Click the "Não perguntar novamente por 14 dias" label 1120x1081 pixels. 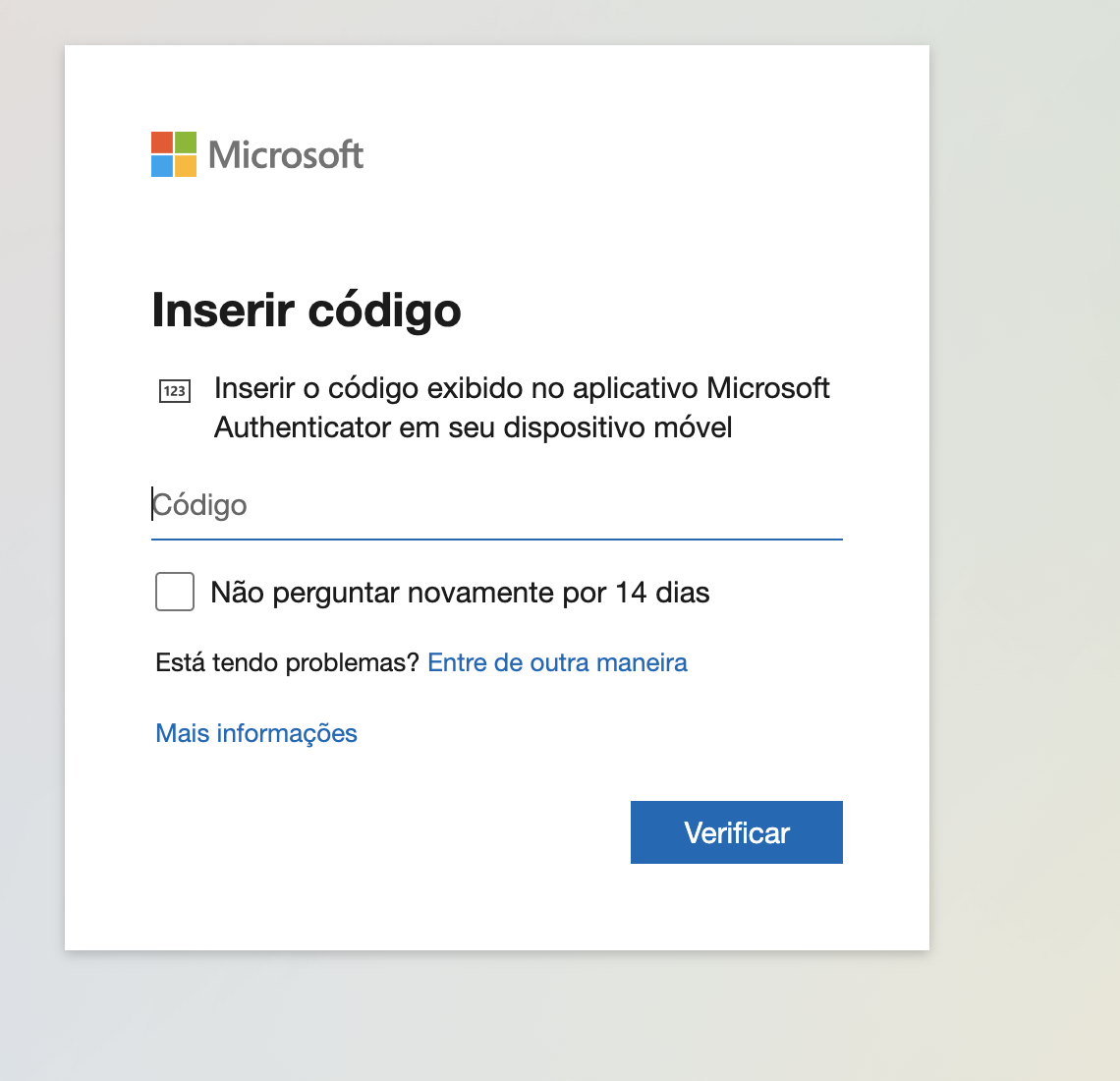460,593
